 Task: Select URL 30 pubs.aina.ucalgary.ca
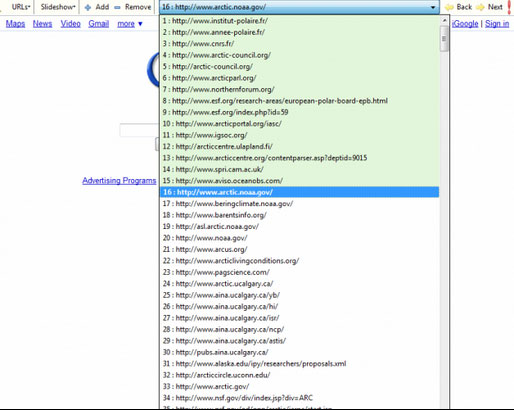point(299,352)
